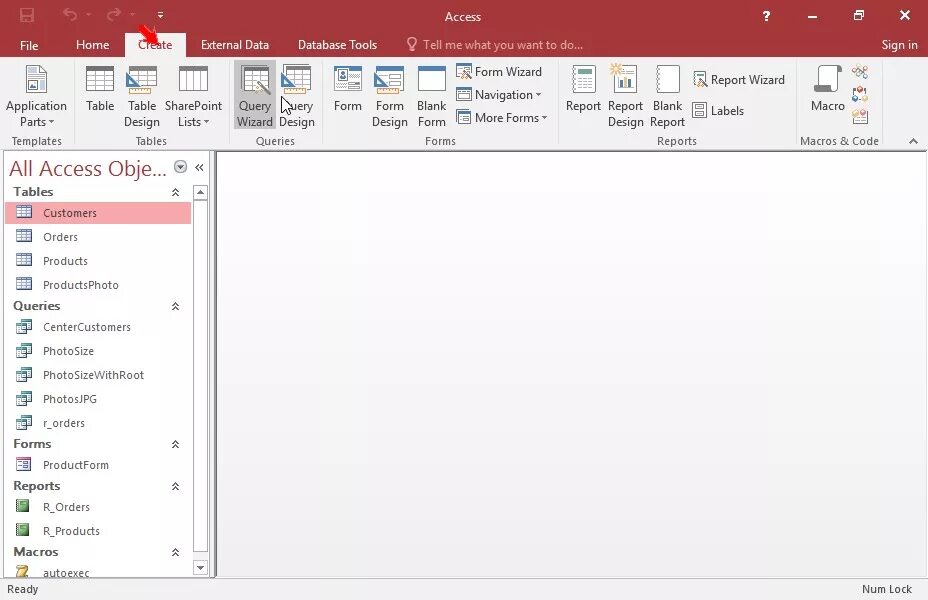This screenshot has width=928, height=600.
Task: Open Customize Quick Access Toolbar dropdown
Action: [160, 15]
